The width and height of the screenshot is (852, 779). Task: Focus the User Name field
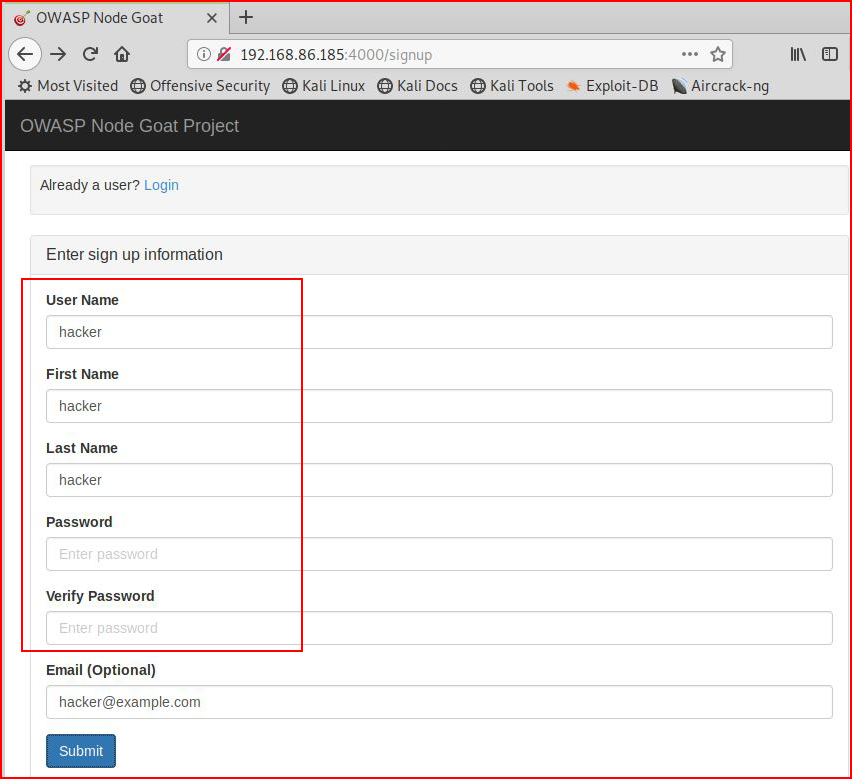(439, 332)
